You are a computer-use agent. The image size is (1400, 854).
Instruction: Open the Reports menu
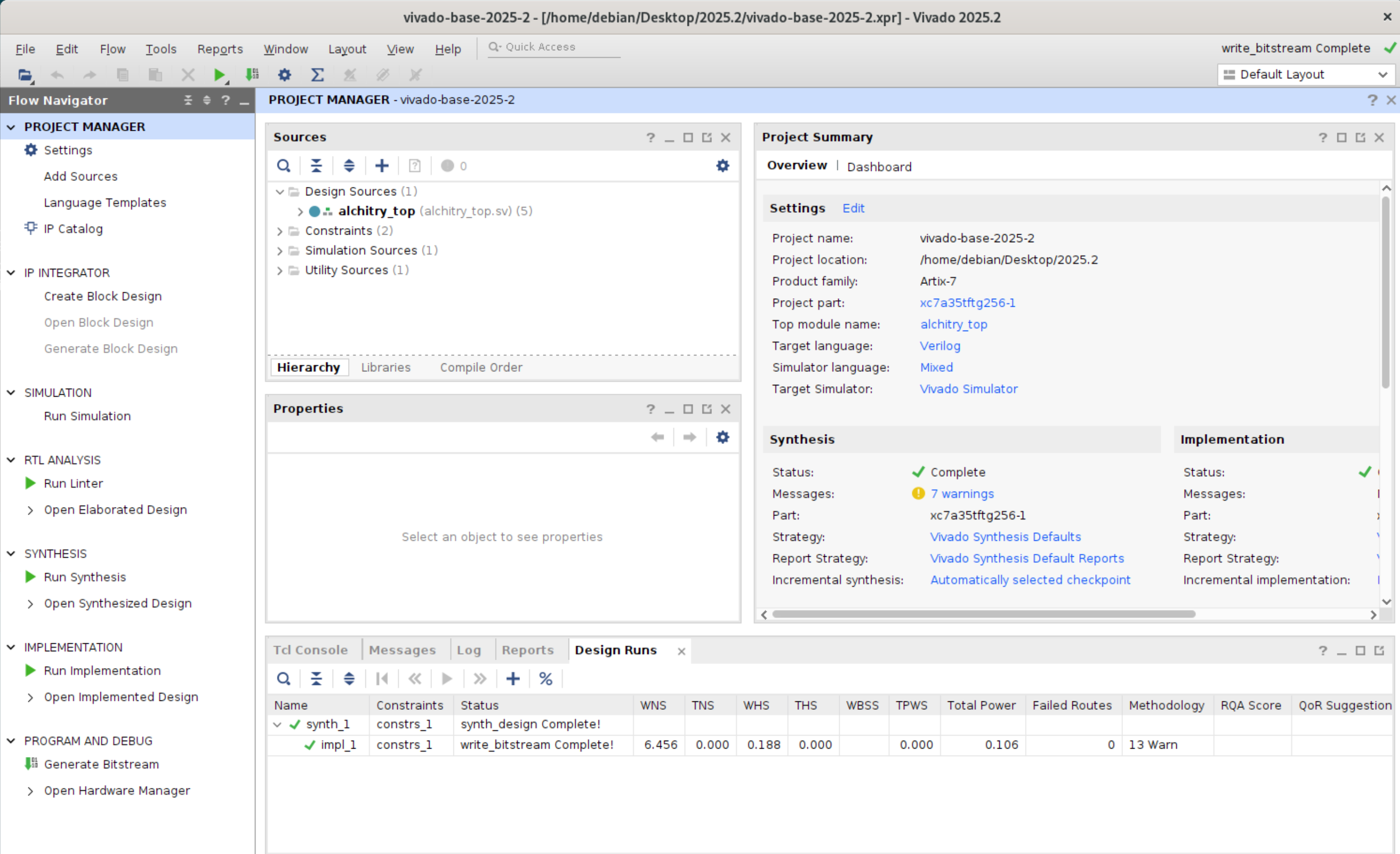click(220, 49)
